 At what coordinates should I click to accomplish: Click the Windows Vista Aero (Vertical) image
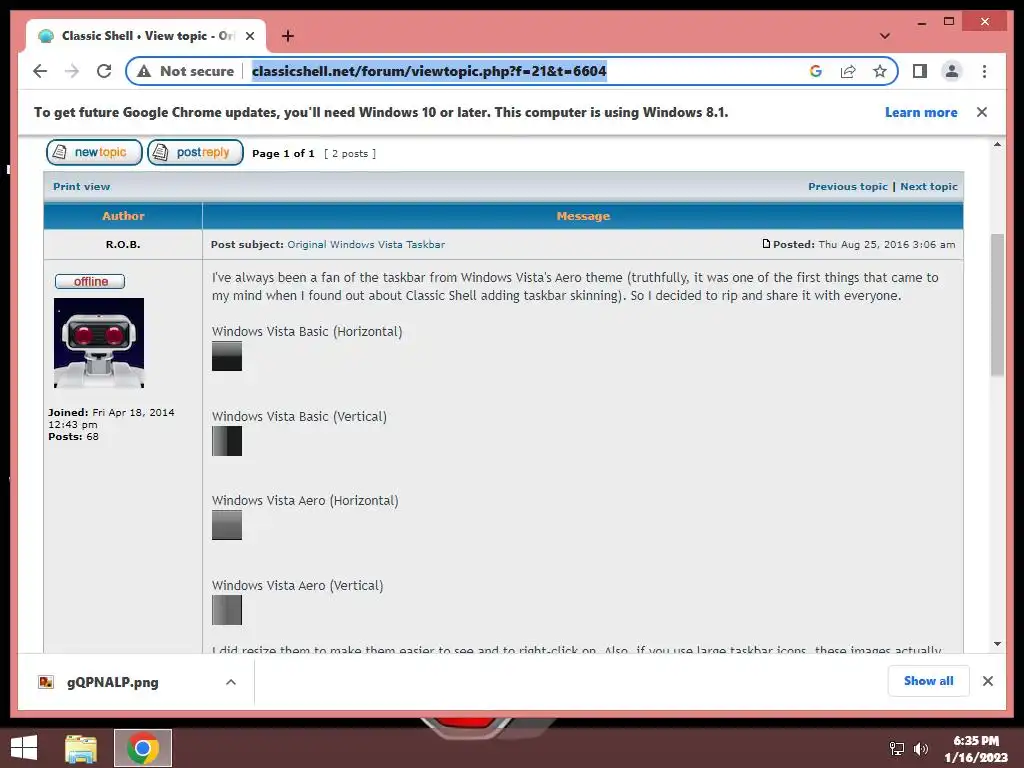pyautogui.click(x=227, y=610)
